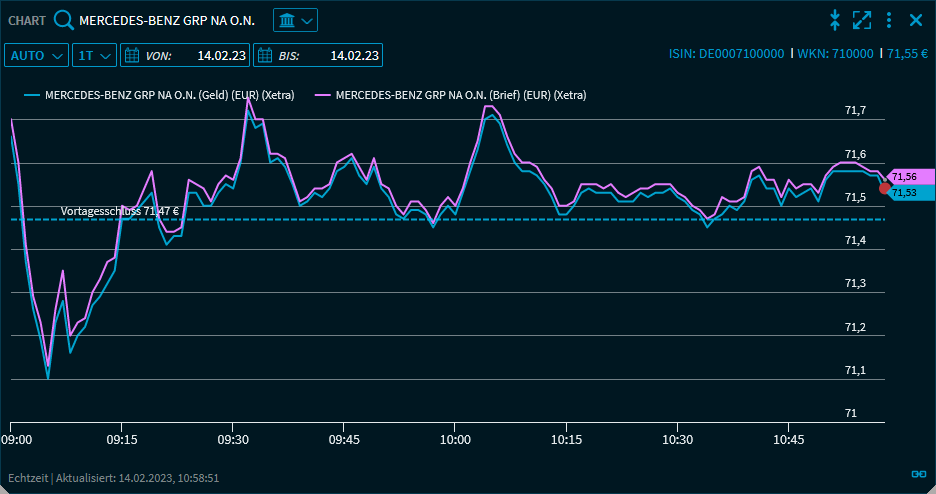Image resolution: width=936 pixels, height=494 pixels.
Task: Click the VON date field 14.02.23
Action: (x=222, y=55)
